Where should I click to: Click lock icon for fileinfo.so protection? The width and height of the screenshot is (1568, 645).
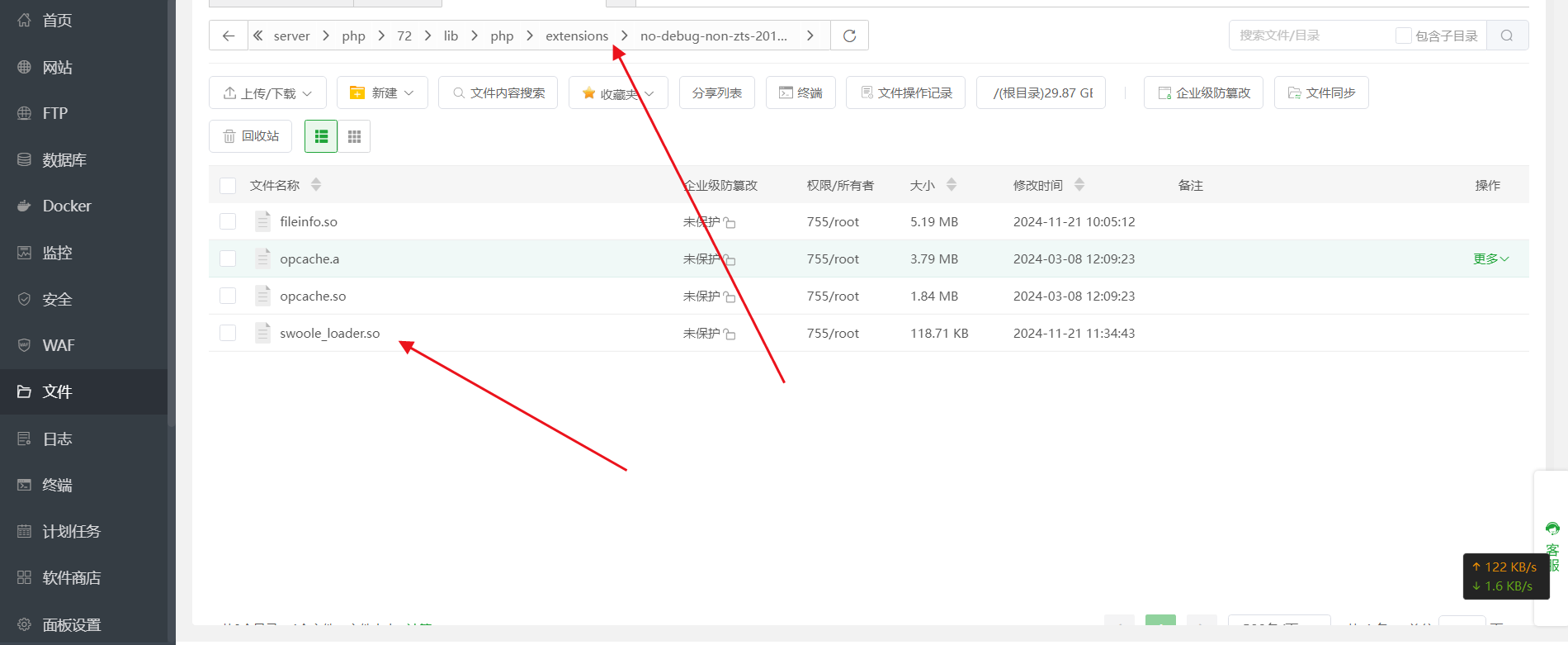click(x=730, y=223)
